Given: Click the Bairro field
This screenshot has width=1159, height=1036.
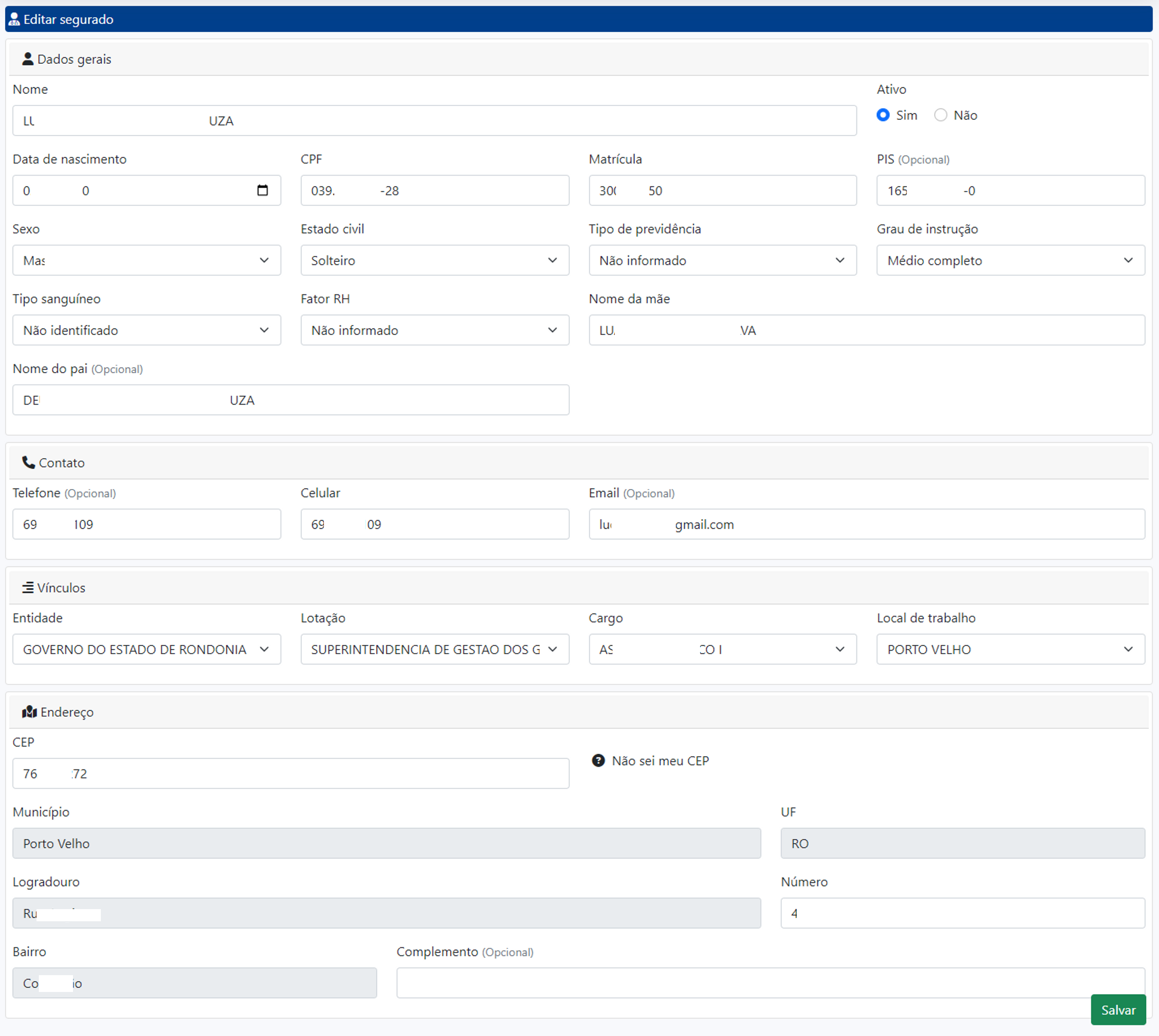Looking at the screenshot, I should coord(195,983).
